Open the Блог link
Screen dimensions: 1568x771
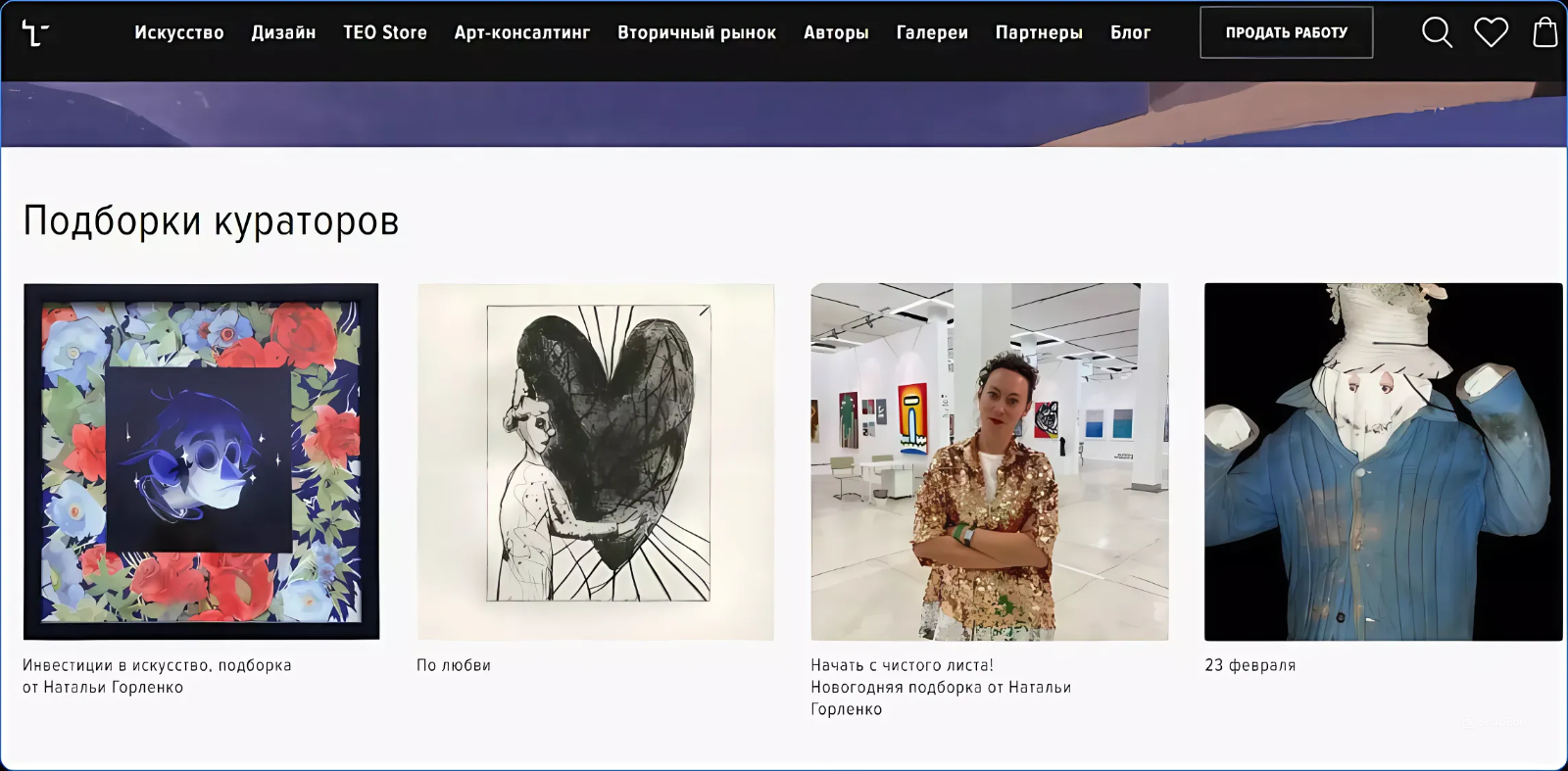(1130, 32)
